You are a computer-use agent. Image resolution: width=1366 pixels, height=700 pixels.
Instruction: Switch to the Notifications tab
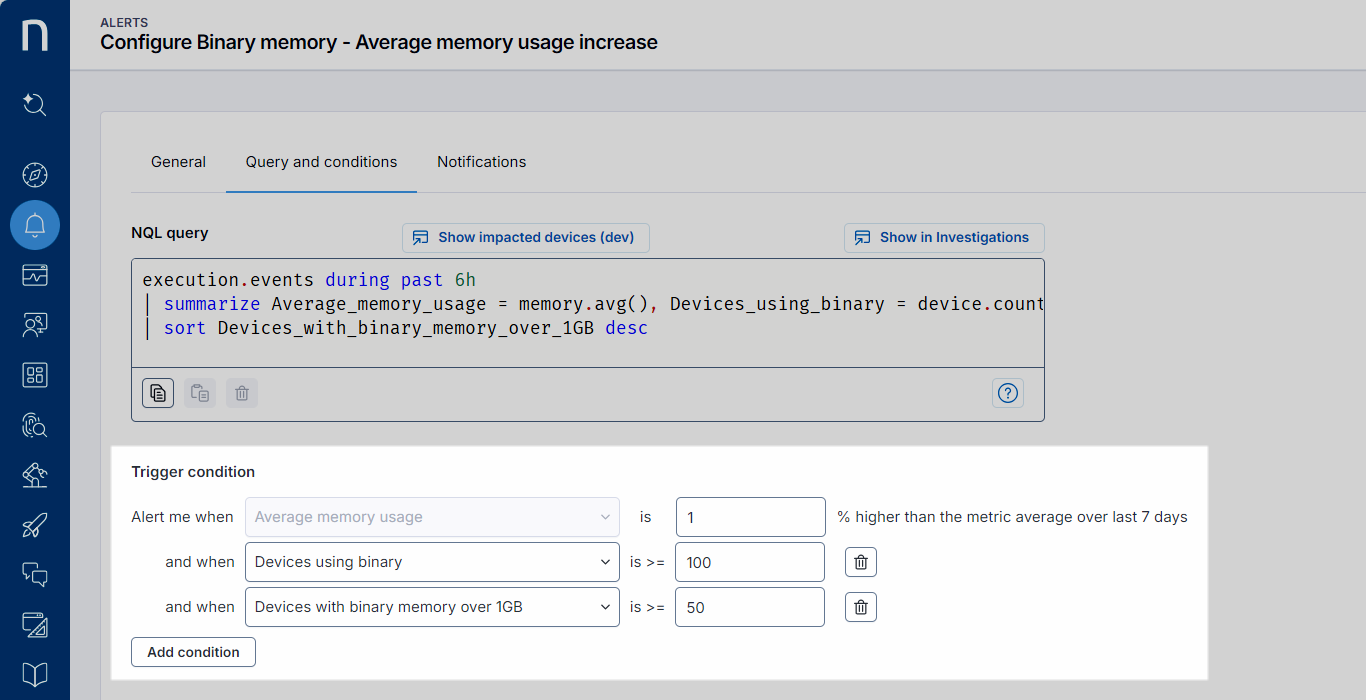481,162
